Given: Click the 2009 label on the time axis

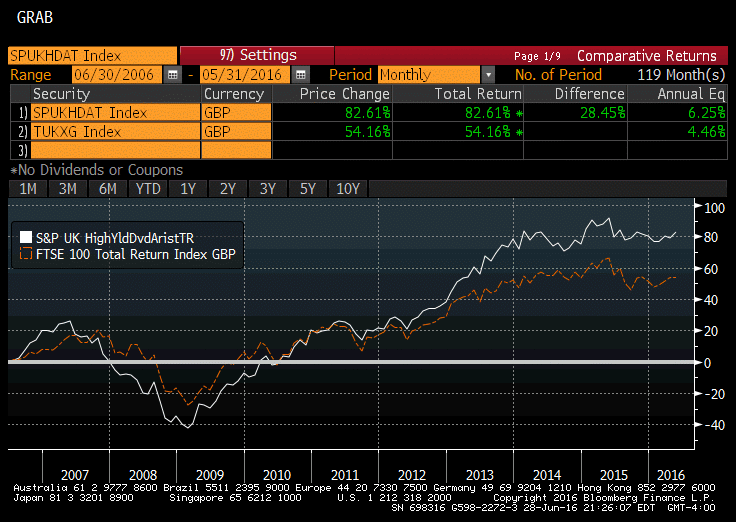Looking at the screenshot, I should pos(210,475).
